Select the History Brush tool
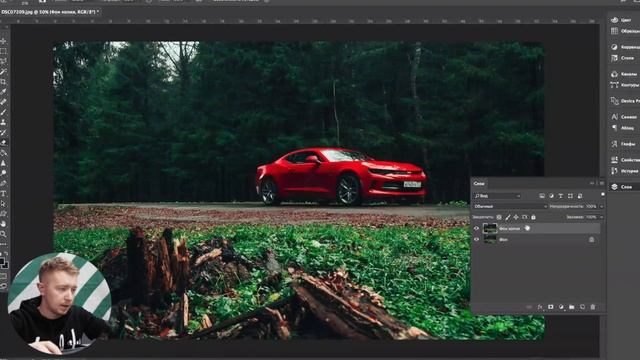The width and height of the screenshot is (640, 360). coord(3,133)
